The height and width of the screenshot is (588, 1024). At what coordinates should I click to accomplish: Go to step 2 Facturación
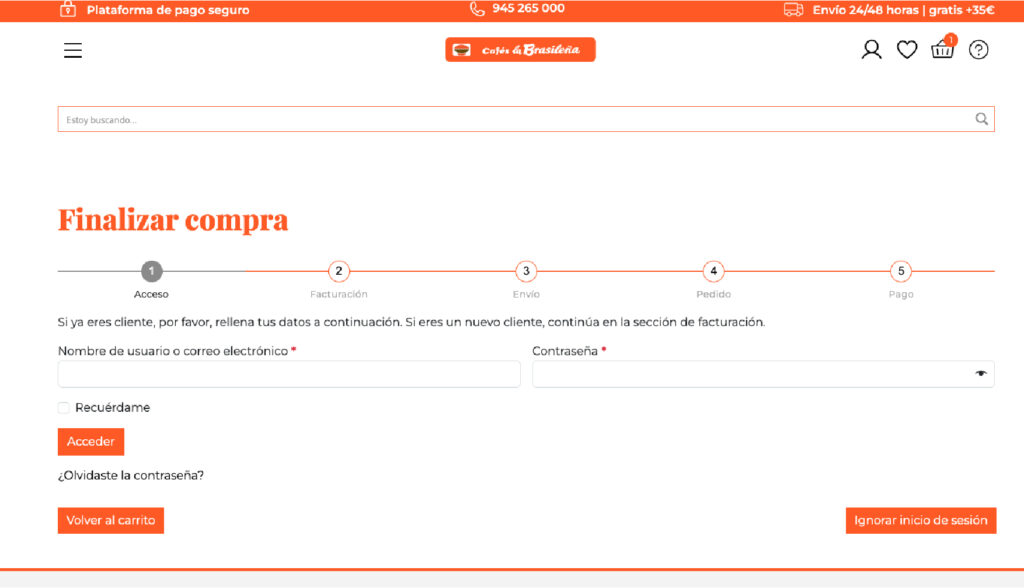tap(339, 271)
